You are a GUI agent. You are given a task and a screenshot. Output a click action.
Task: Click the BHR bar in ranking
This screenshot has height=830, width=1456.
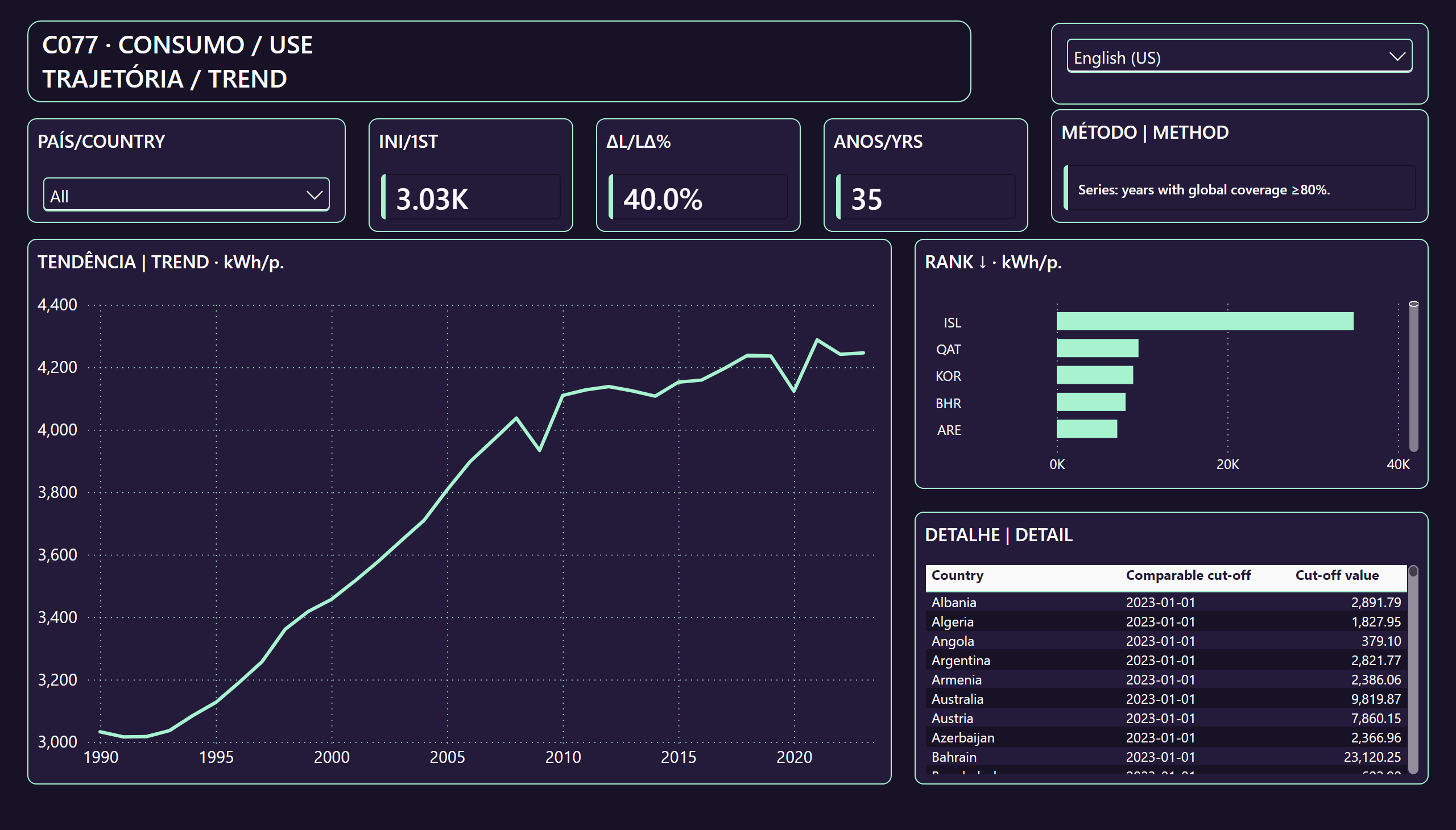(1091, 402)
